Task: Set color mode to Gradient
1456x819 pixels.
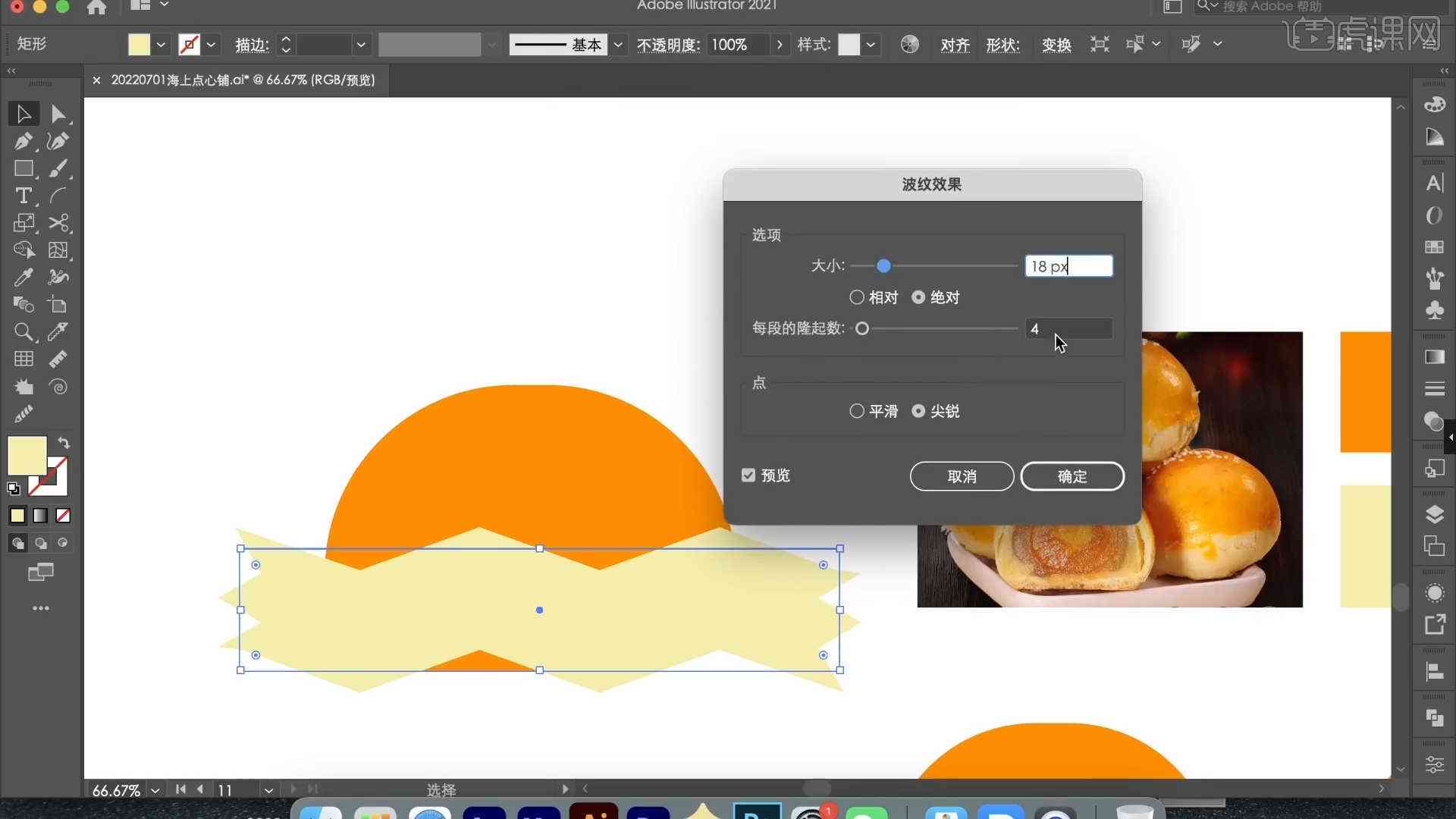Action: click(40, 516)
